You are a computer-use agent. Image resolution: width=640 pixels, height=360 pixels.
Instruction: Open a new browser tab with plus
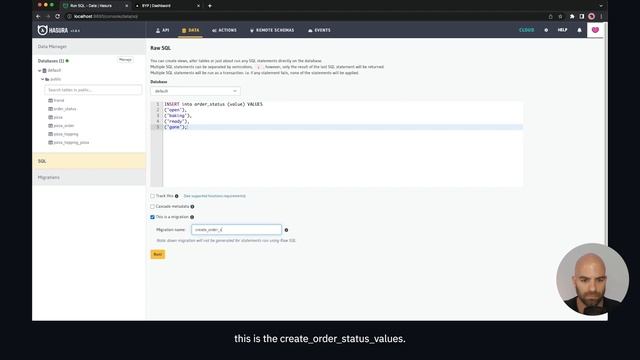[x=210, y=6]
